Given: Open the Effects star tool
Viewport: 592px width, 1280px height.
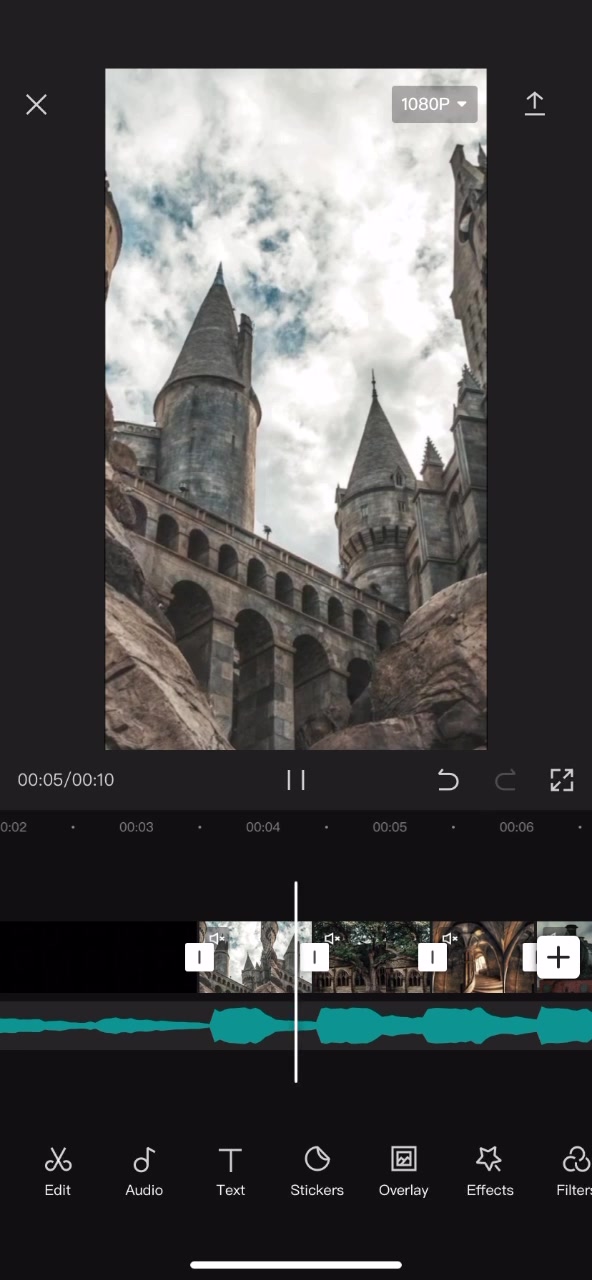Looking at the screenshot, I should 490,1171.
